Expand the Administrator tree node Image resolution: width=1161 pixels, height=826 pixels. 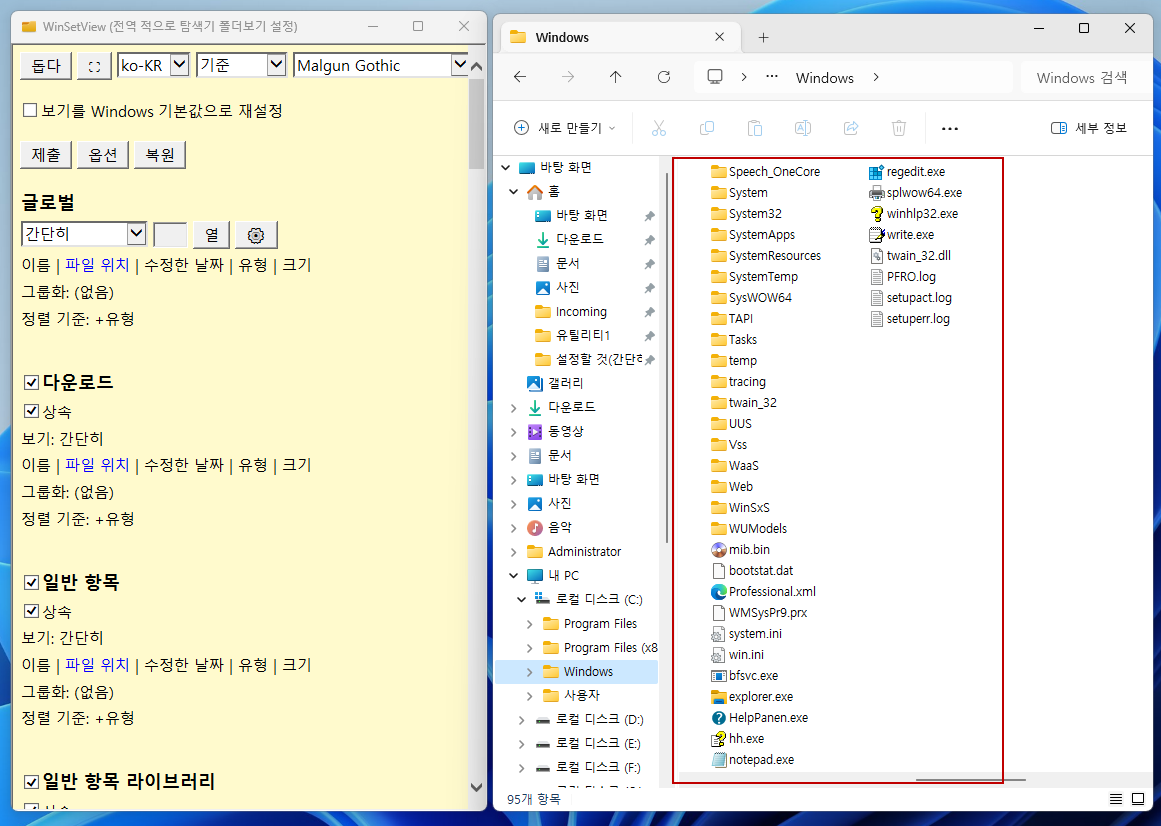coord(513,552)
